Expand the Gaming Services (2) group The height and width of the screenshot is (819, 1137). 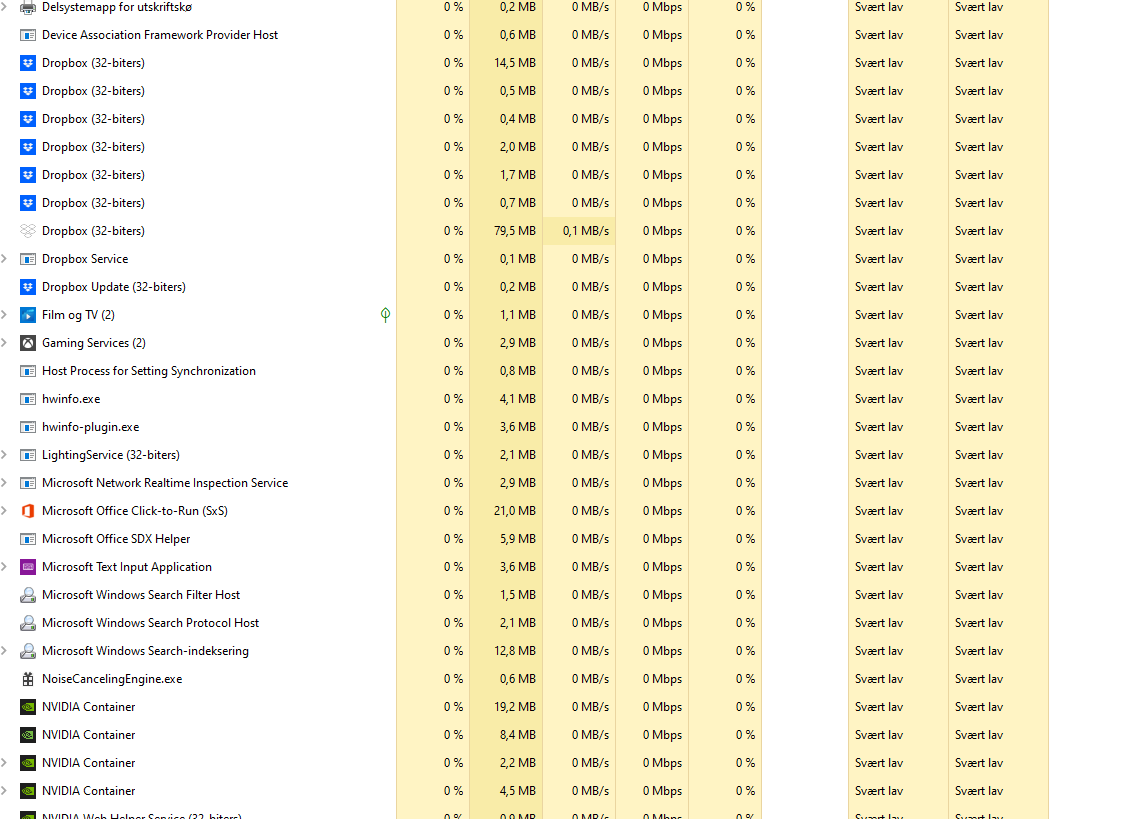4,343
